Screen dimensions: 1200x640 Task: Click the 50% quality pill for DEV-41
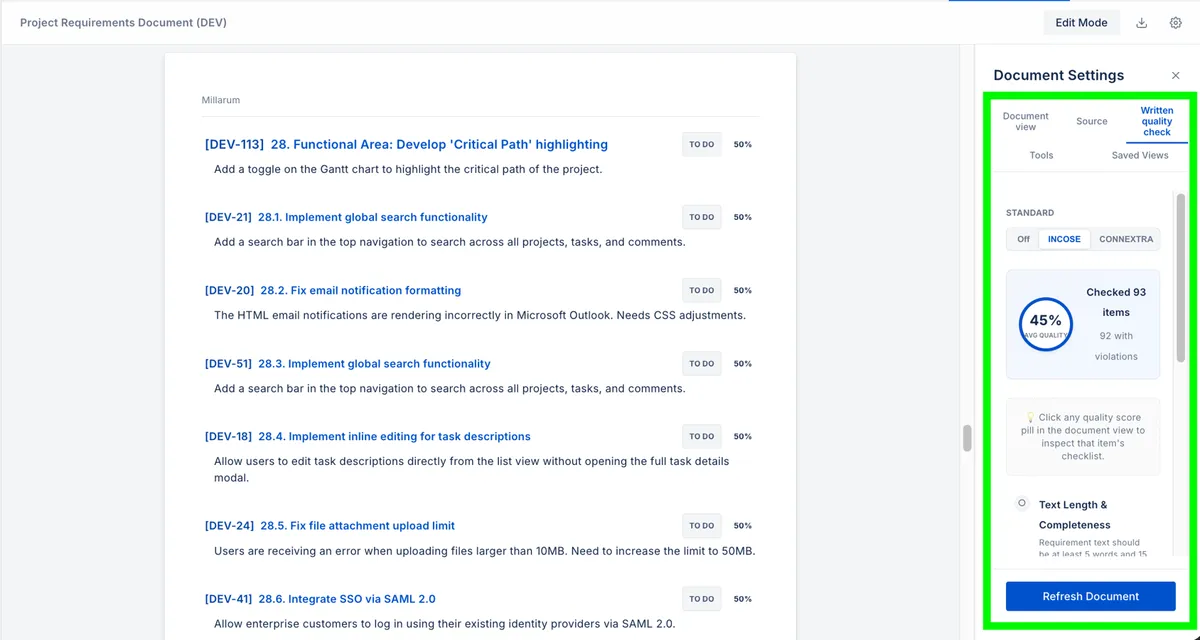743,599
